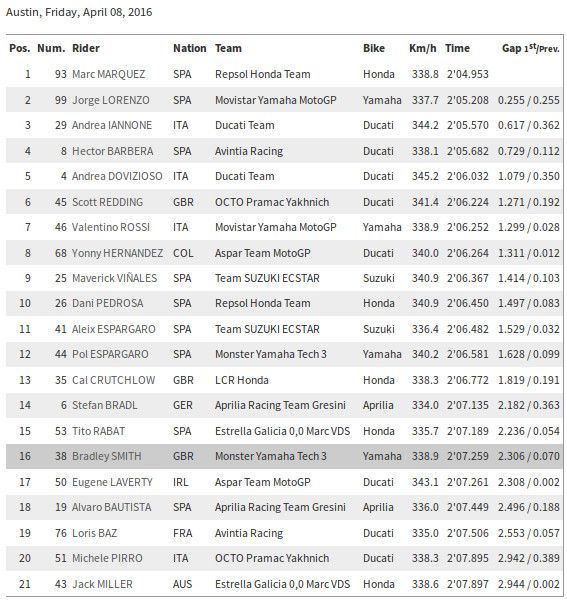Select rider Jorge LORENZO

coord(111,100)
